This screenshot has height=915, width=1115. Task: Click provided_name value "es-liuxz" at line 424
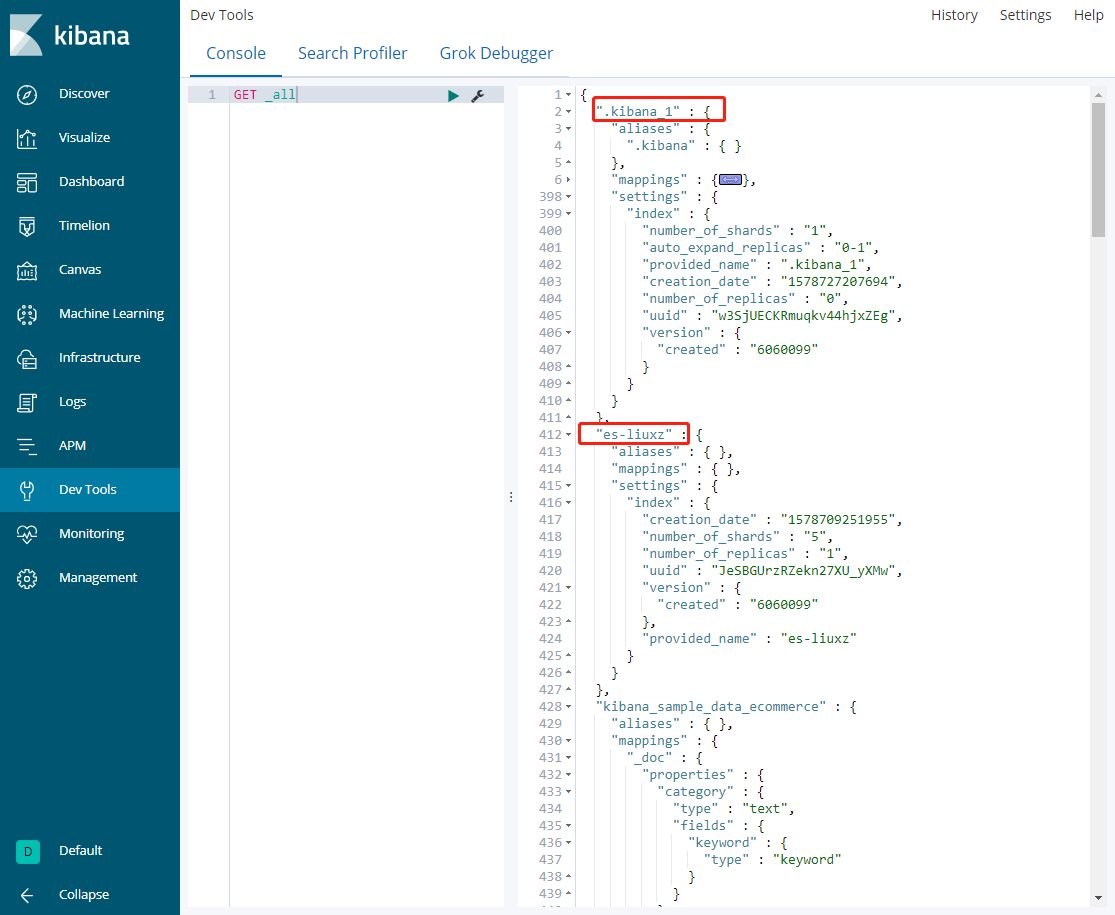point(818,638)
